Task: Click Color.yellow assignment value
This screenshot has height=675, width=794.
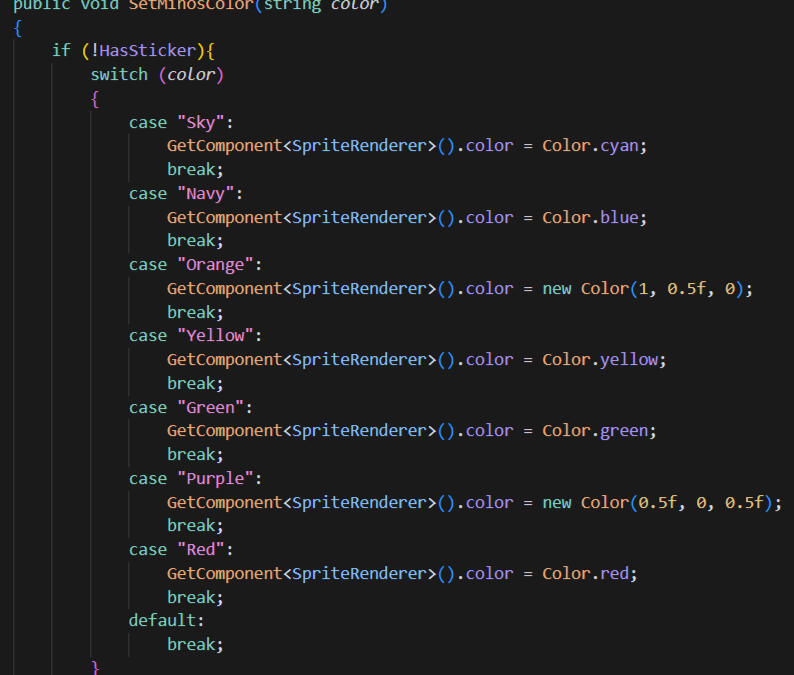Action: (600, 360)
